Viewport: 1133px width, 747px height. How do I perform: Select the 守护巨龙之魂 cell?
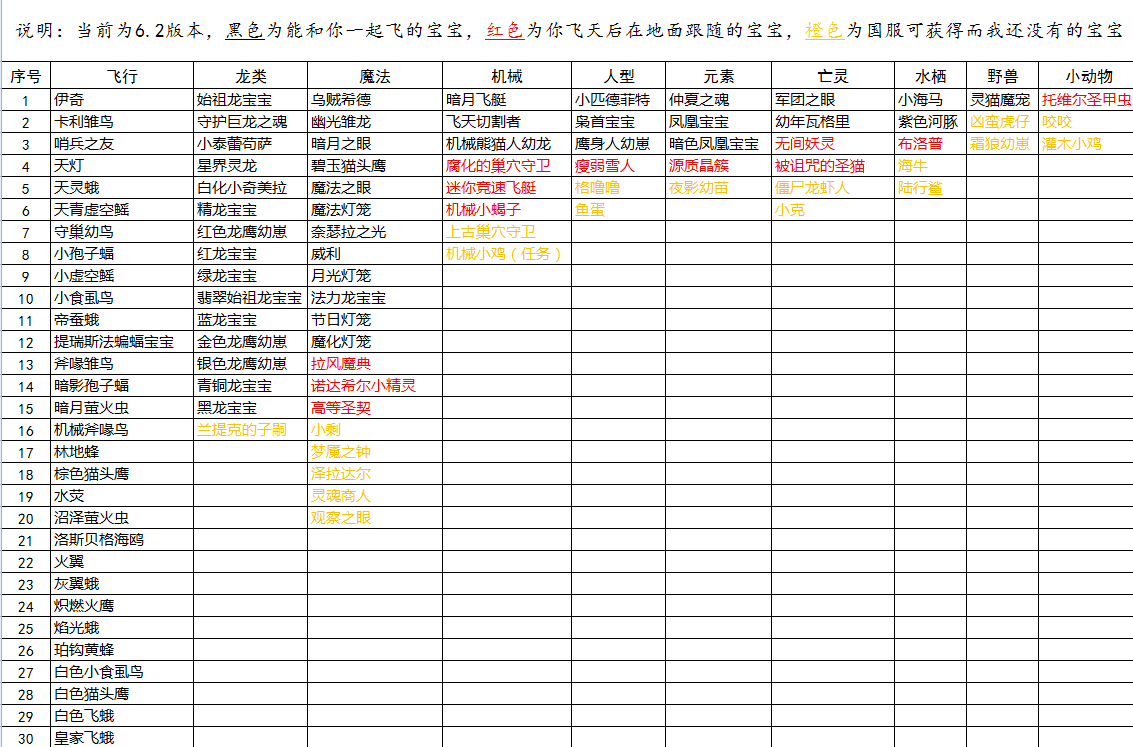click(251, 121)
